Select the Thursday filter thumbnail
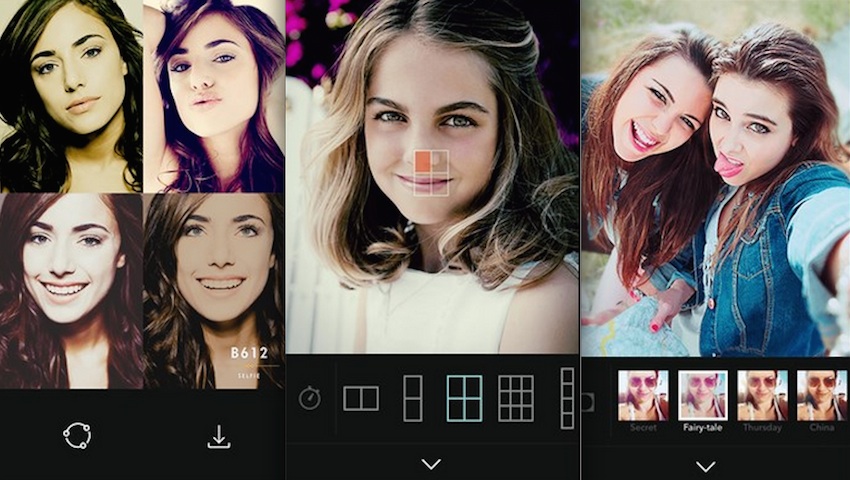This screenshot has height=480, width=850. [762, 395]
